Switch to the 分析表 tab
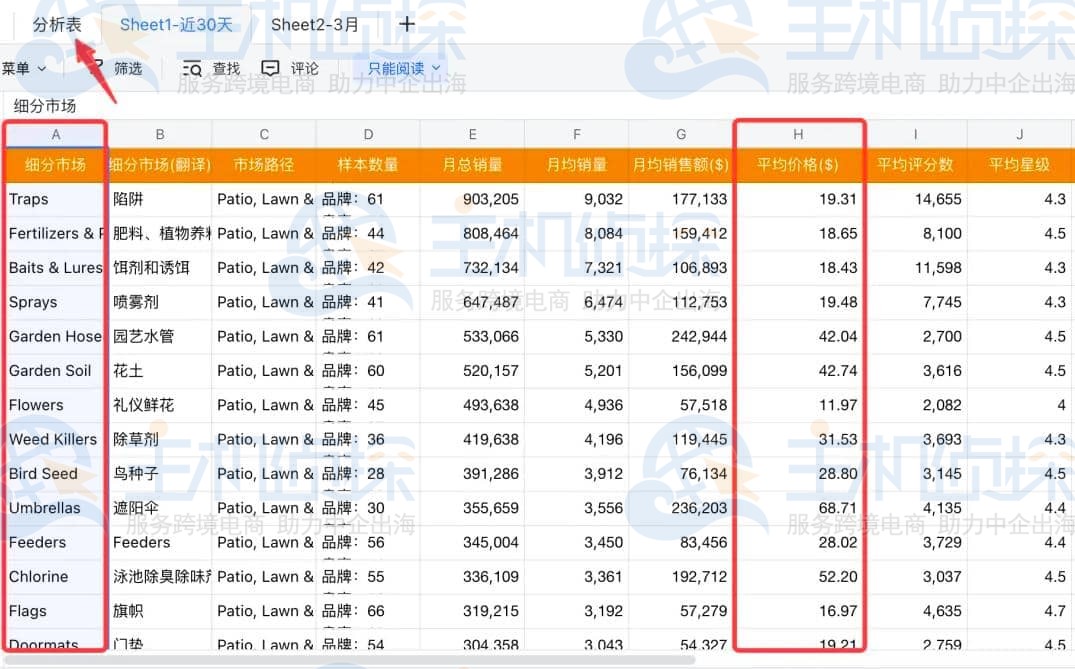1075x669 pixels. coord(57,25)
